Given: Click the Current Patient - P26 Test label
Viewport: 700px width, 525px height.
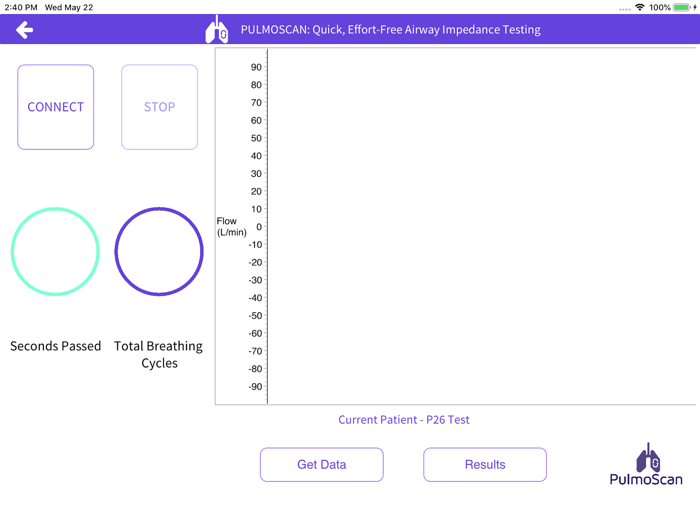Looking at the screenshot, I should pos(404,420).
